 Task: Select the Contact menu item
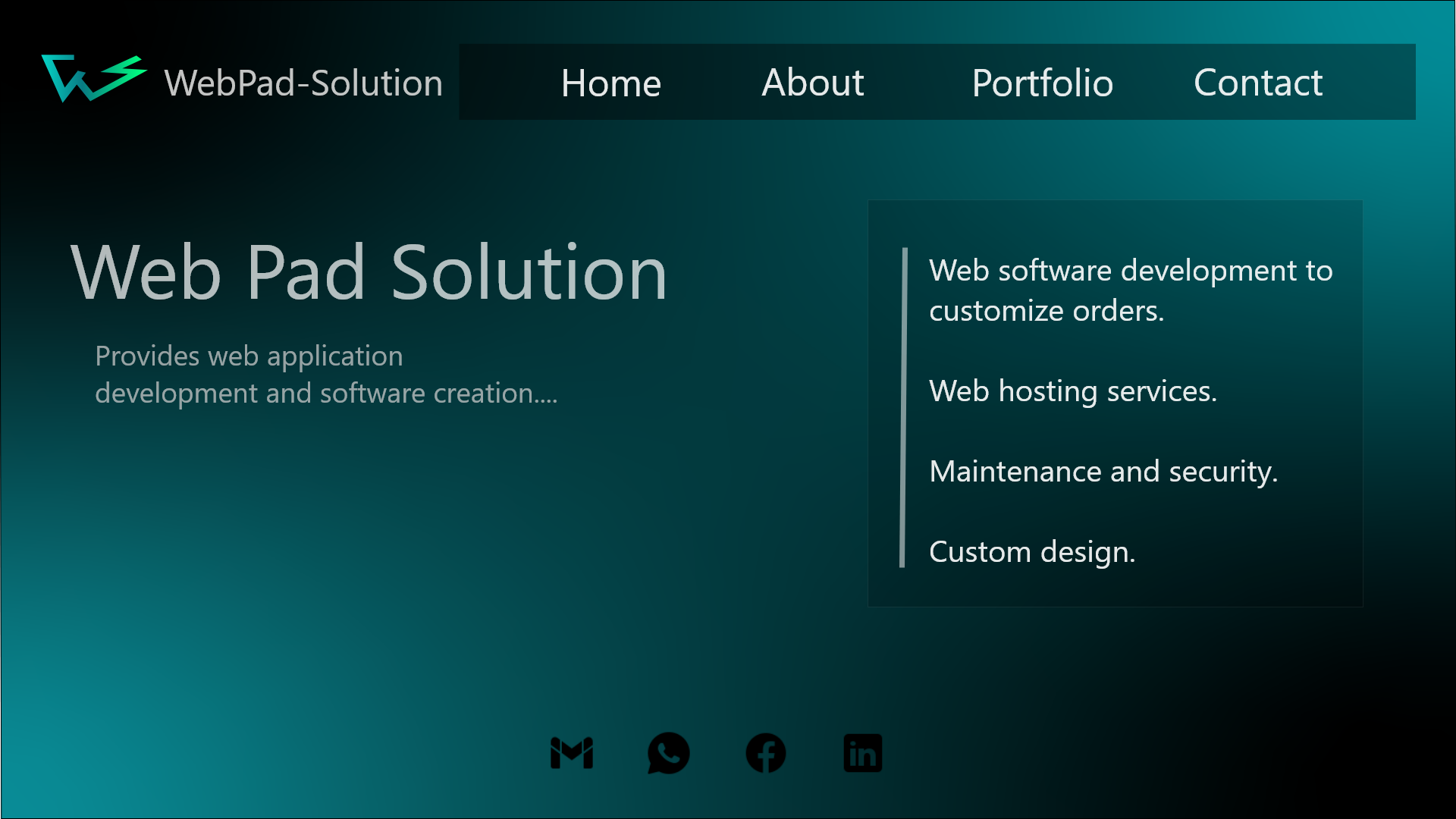pos(1257,83)
